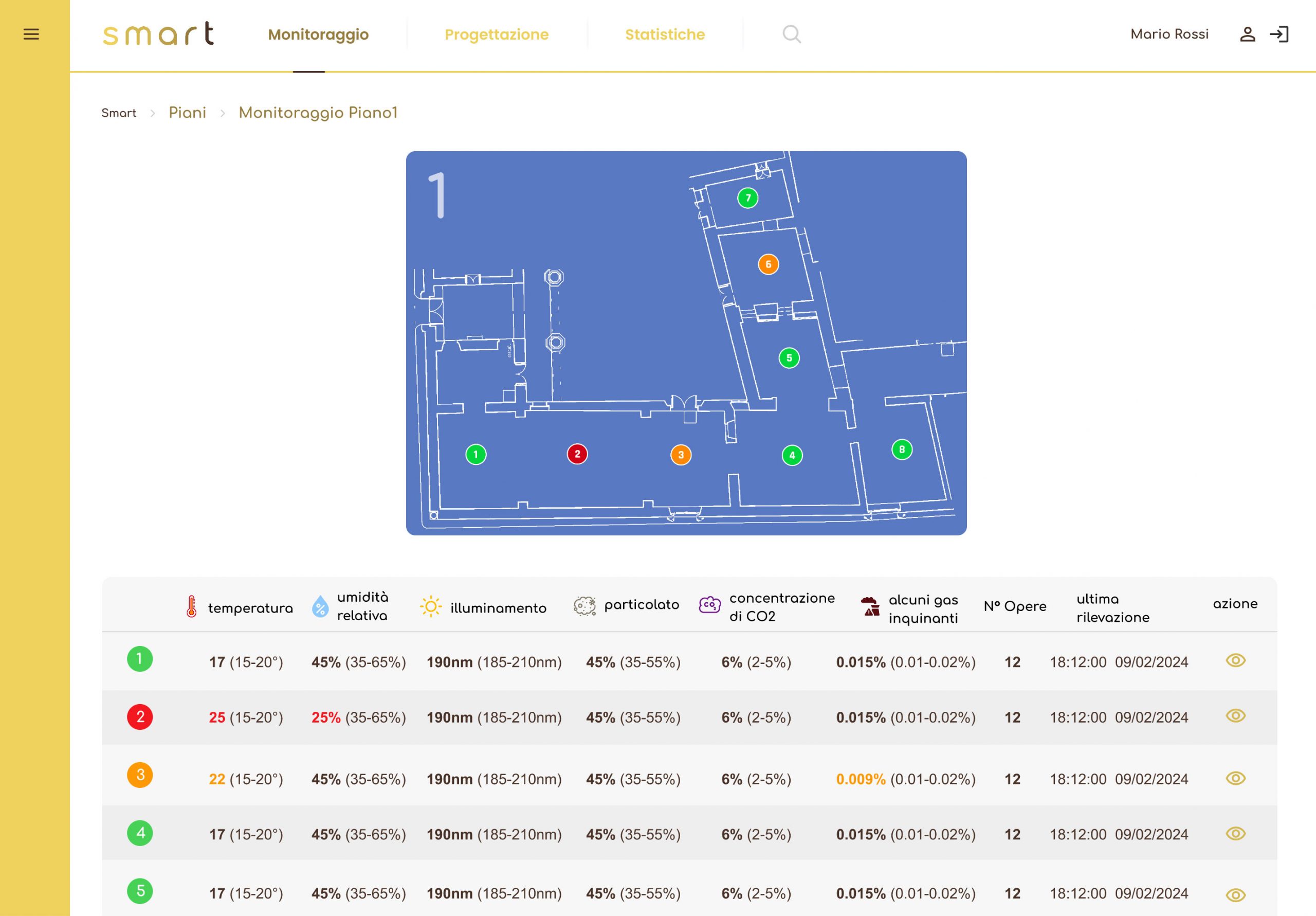The width and height of the screenshot is (1316, 916).
Task: Click orange badge 3 in table row
Action: 140,775
